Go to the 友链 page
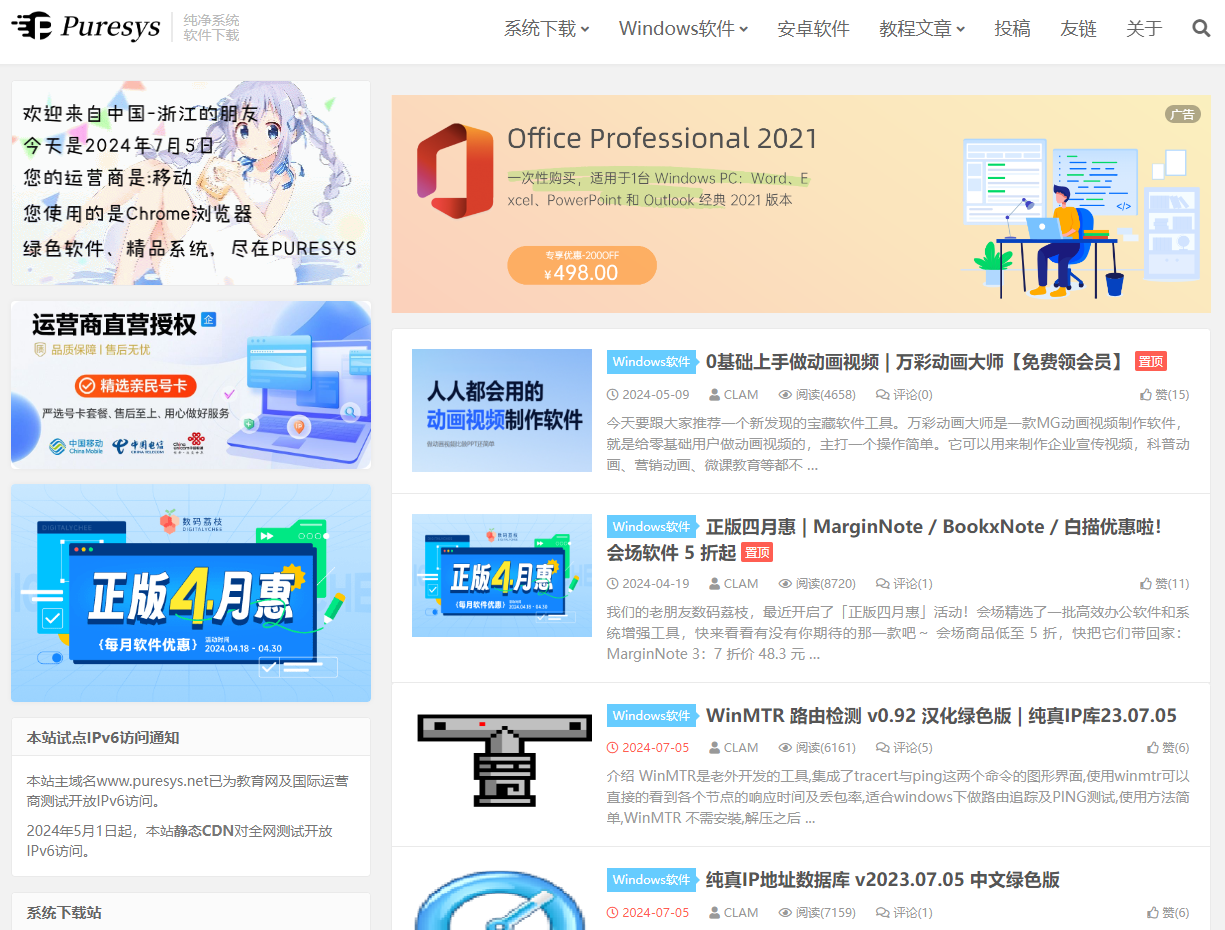The height and width of the screenshot is (930, 1225). pyautogui.click(x=1078, y=29)
